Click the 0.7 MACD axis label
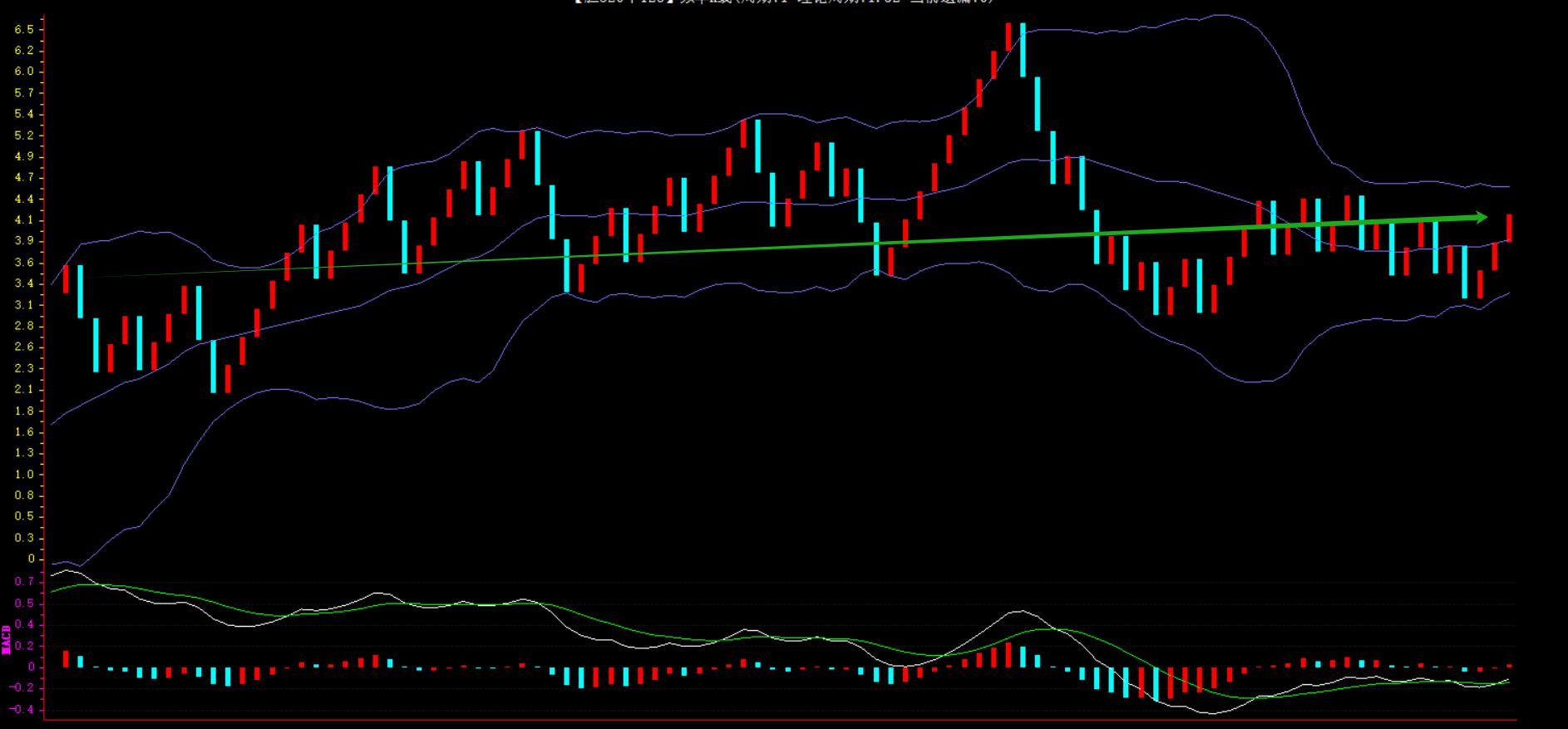 pos(24,582)
